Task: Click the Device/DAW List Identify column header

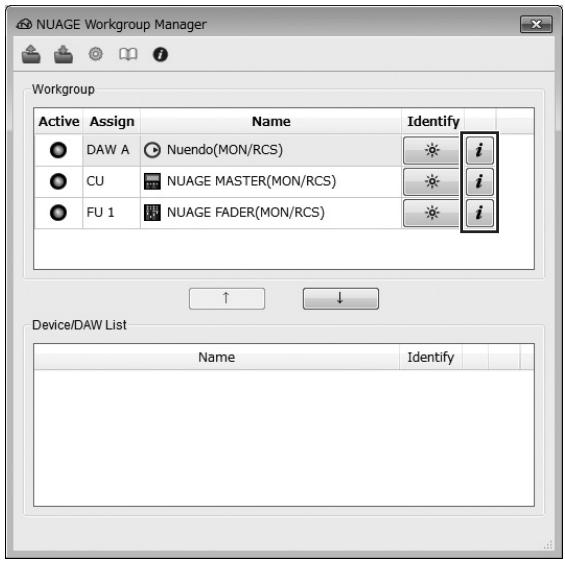Action: pos(431,357)
